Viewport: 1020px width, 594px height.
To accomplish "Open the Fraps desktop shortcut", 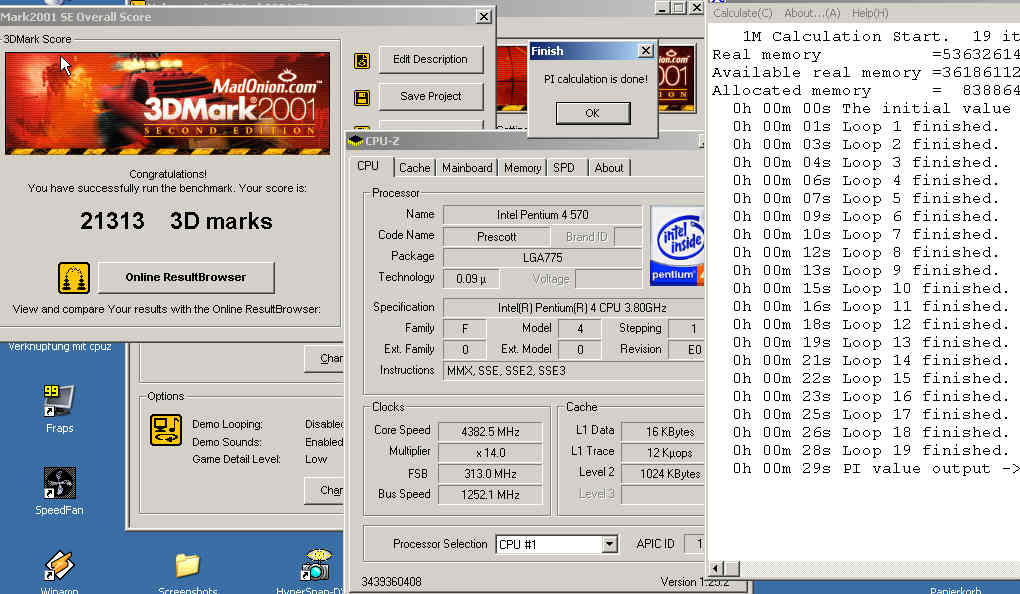I will point(59,409).
